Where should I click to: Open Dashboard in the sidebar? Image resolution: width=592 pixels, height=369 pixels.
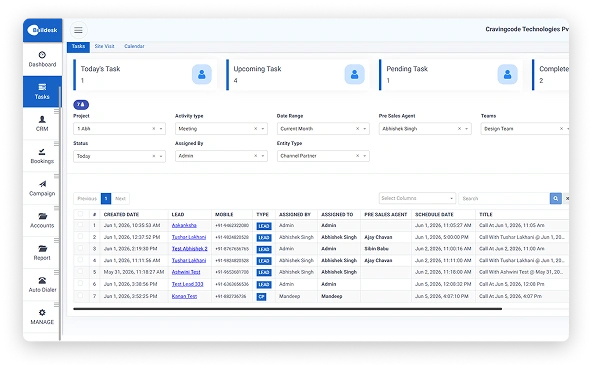coord(42,59)
